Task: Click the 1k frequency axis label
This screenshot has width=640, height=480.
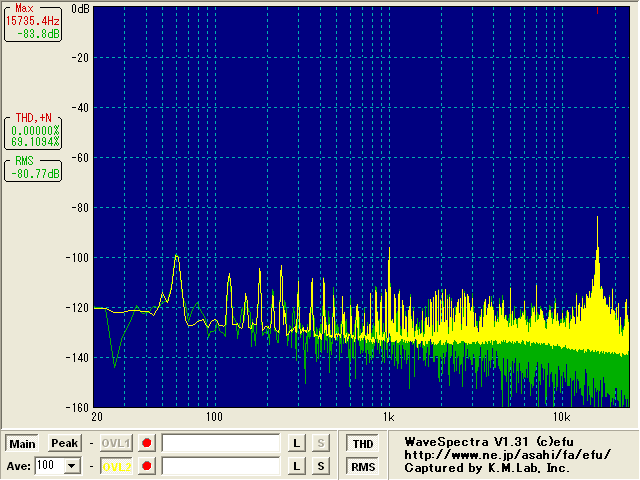Action: tap(389, 417)
